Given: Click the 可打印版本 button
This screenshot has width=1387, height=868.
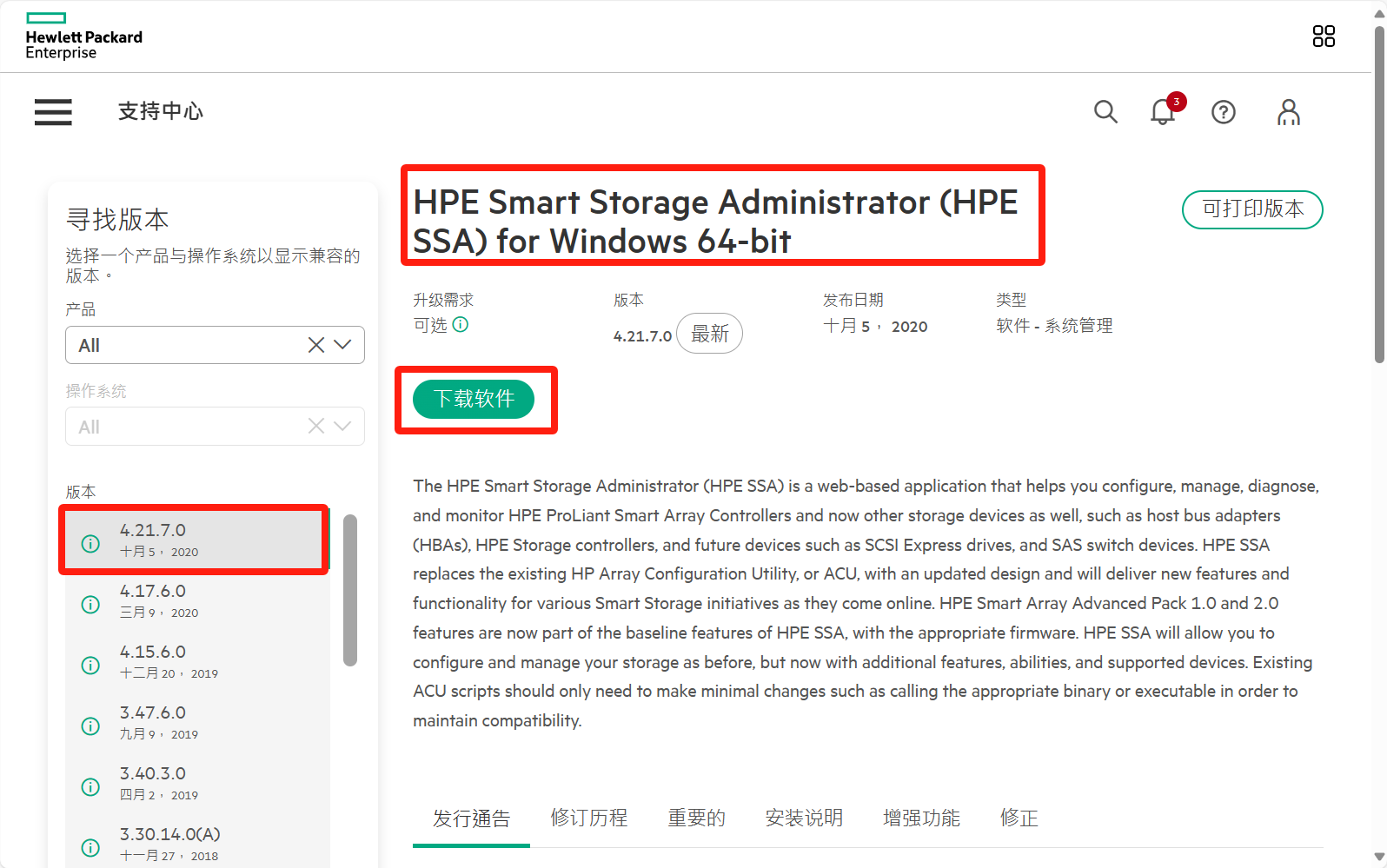Looking at the screenshot, I should tap(1252, 209).
